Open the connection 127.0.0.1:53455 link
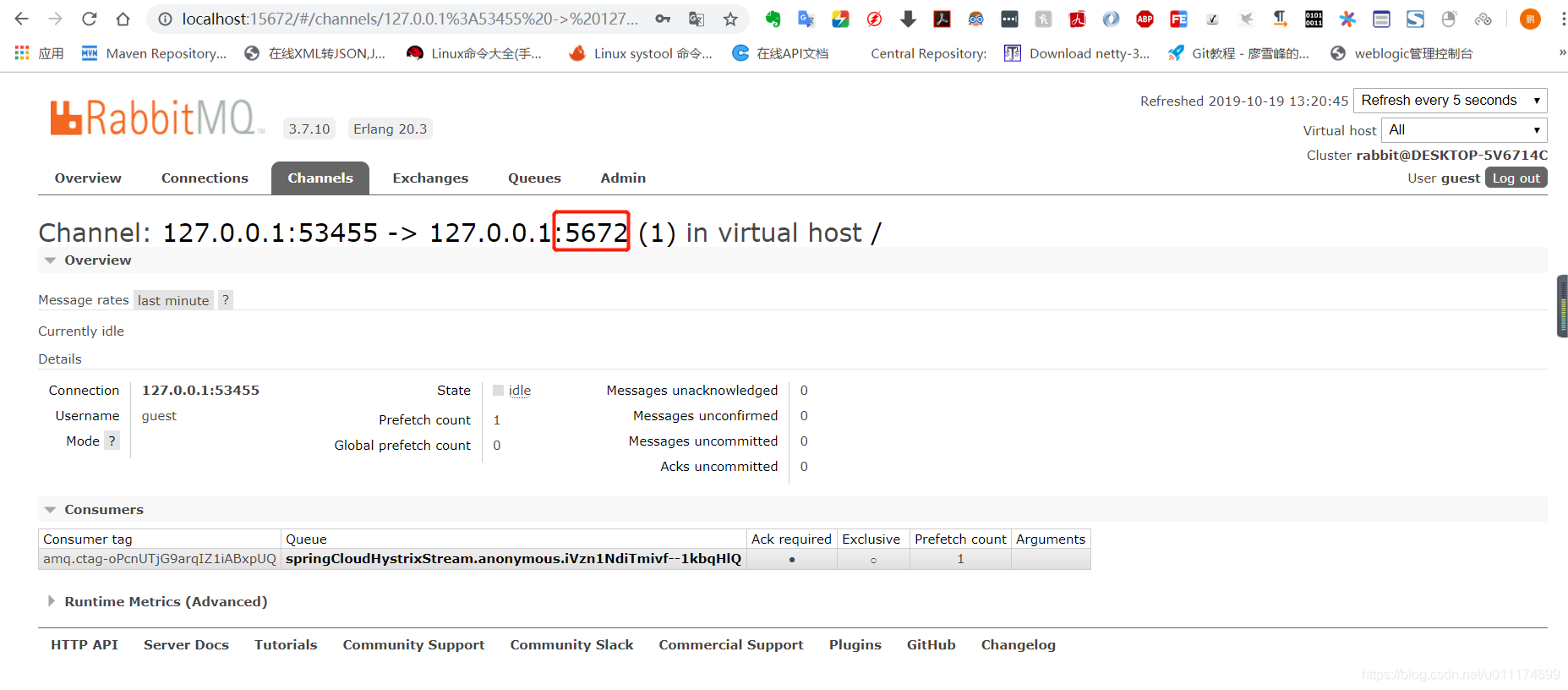 200,390
